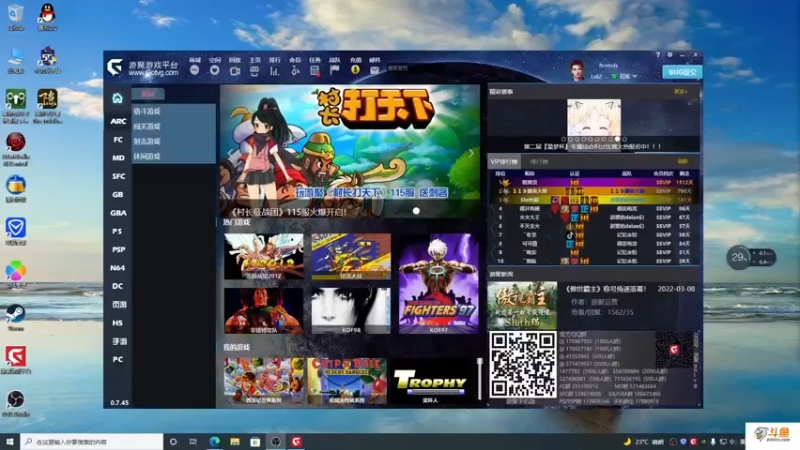Open the KOF98 game thumbnail
This screenshot has height=450, width=800.
[351, 311]
